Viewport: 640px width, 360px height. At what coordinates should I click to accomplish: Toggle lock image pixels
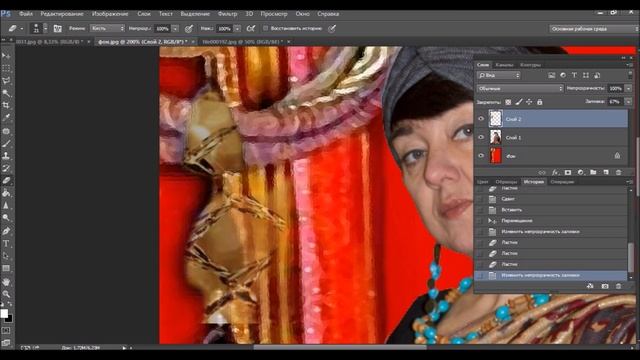[519, 102]
